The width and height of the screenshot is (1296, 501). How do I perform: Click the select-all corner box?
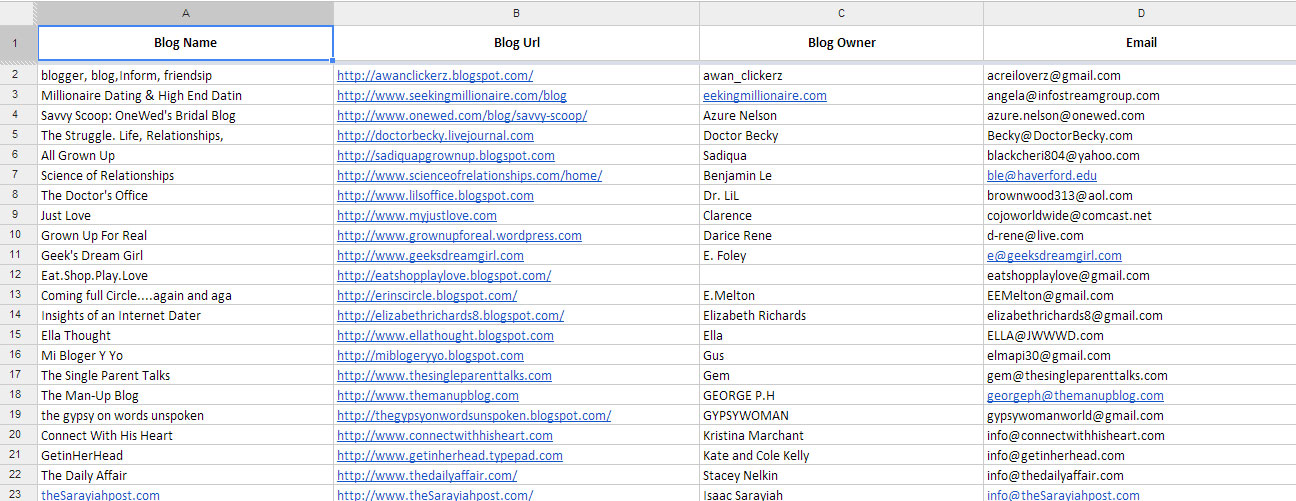(x=18, y=13)
